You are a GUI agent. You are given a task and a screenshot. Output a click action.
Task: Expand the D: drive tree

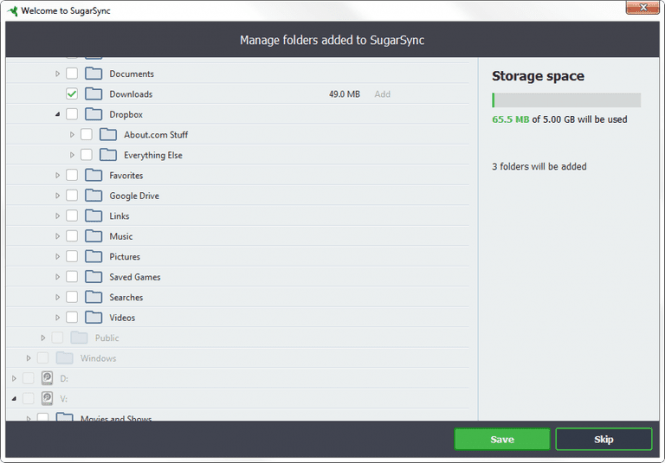(14, 378)
